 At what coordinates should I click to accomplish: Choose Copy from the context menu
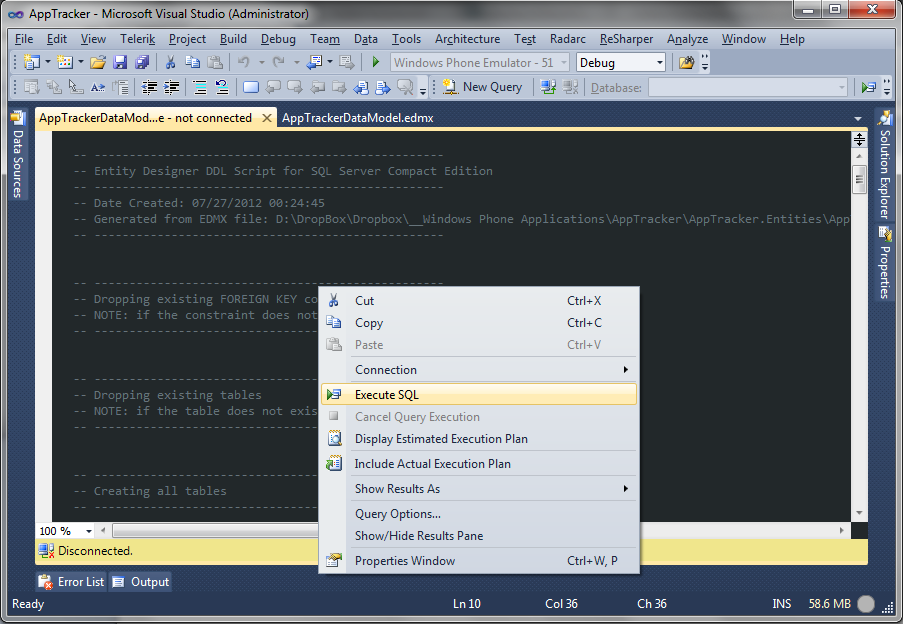(x=479, y=323)
